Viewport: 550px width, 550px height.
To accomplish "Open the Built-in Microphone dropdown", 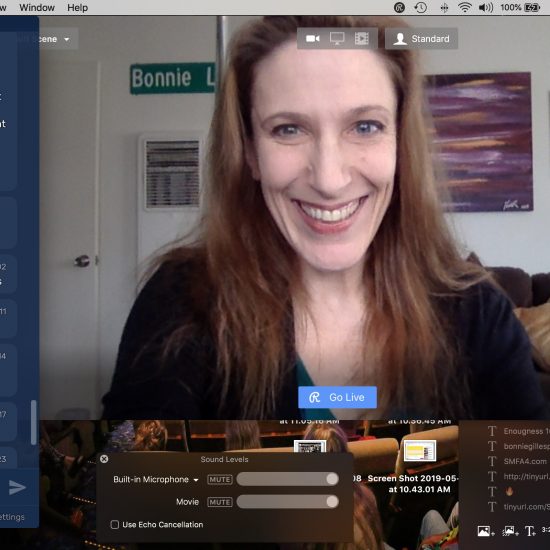I will click(156, 479).
